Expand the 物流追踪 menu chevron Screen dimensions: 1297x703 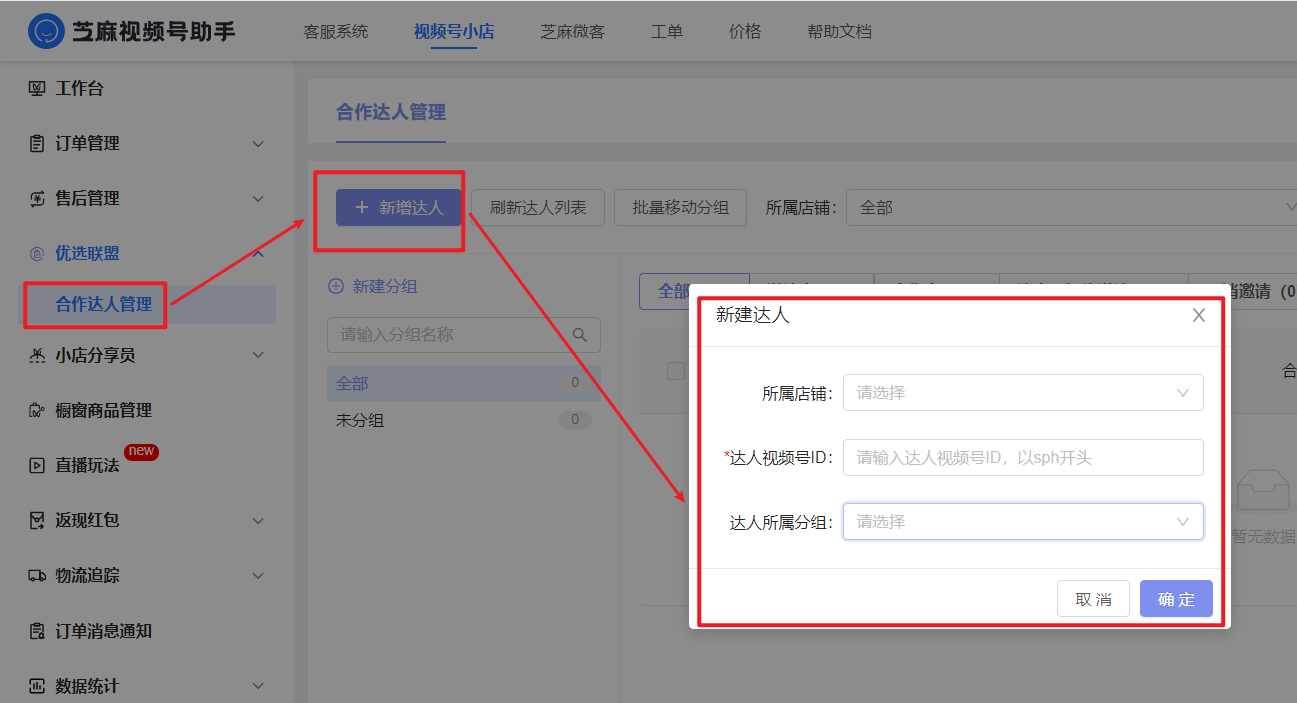point(258,575)
